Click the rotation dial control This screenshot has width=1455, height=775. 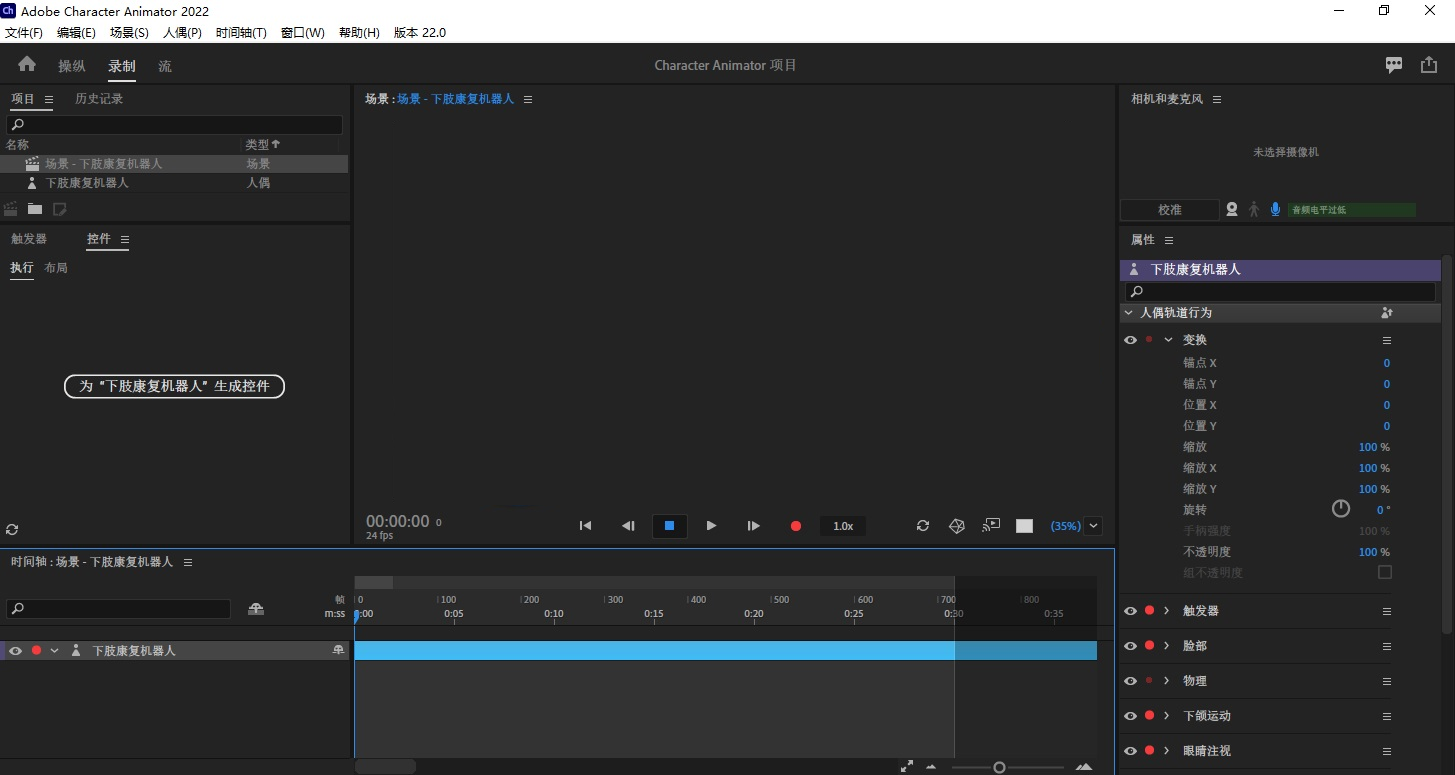click(x=1341, y=509)
